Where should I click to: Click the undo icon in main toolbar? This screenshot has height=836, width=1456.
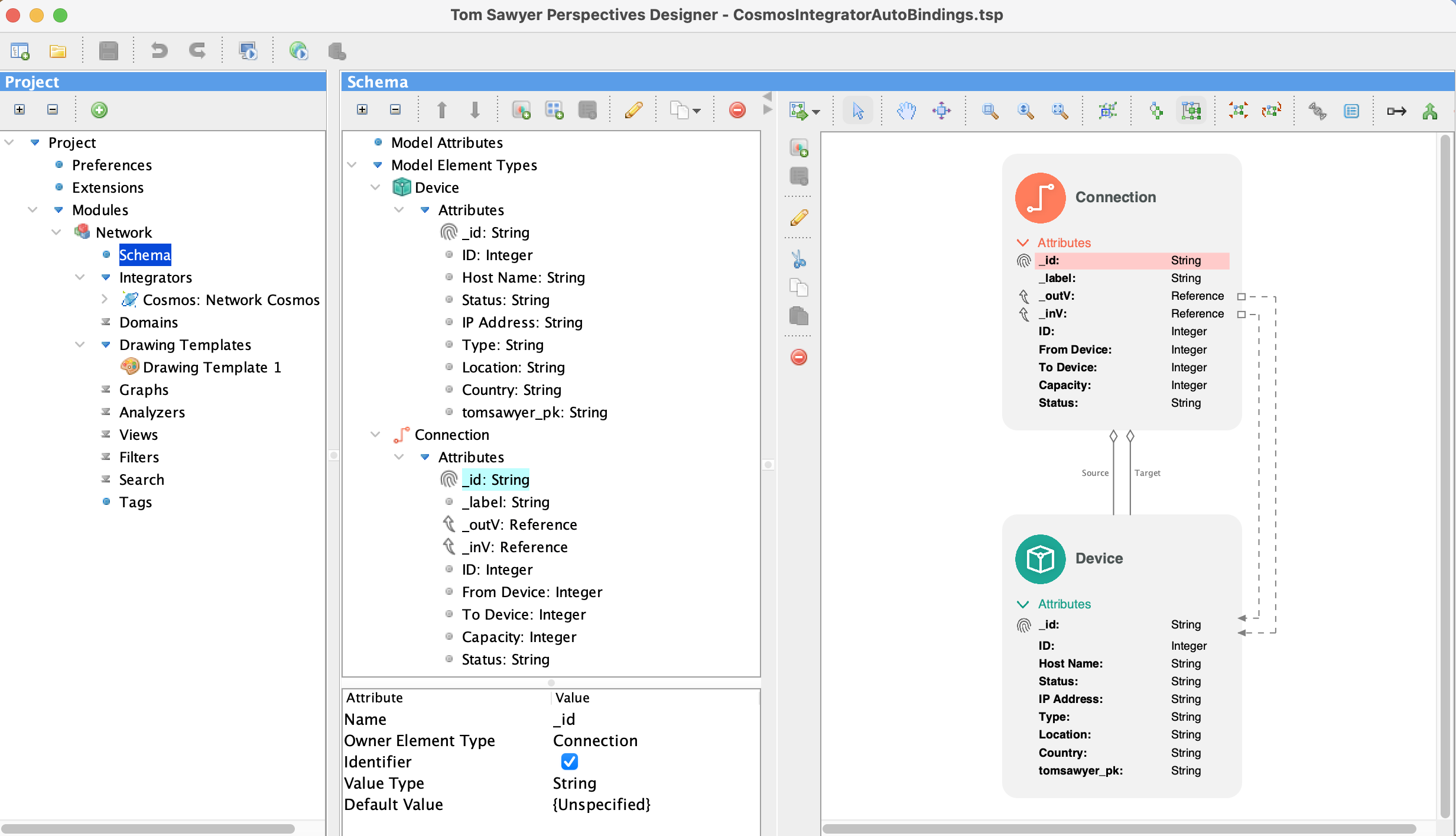point(157,50)
